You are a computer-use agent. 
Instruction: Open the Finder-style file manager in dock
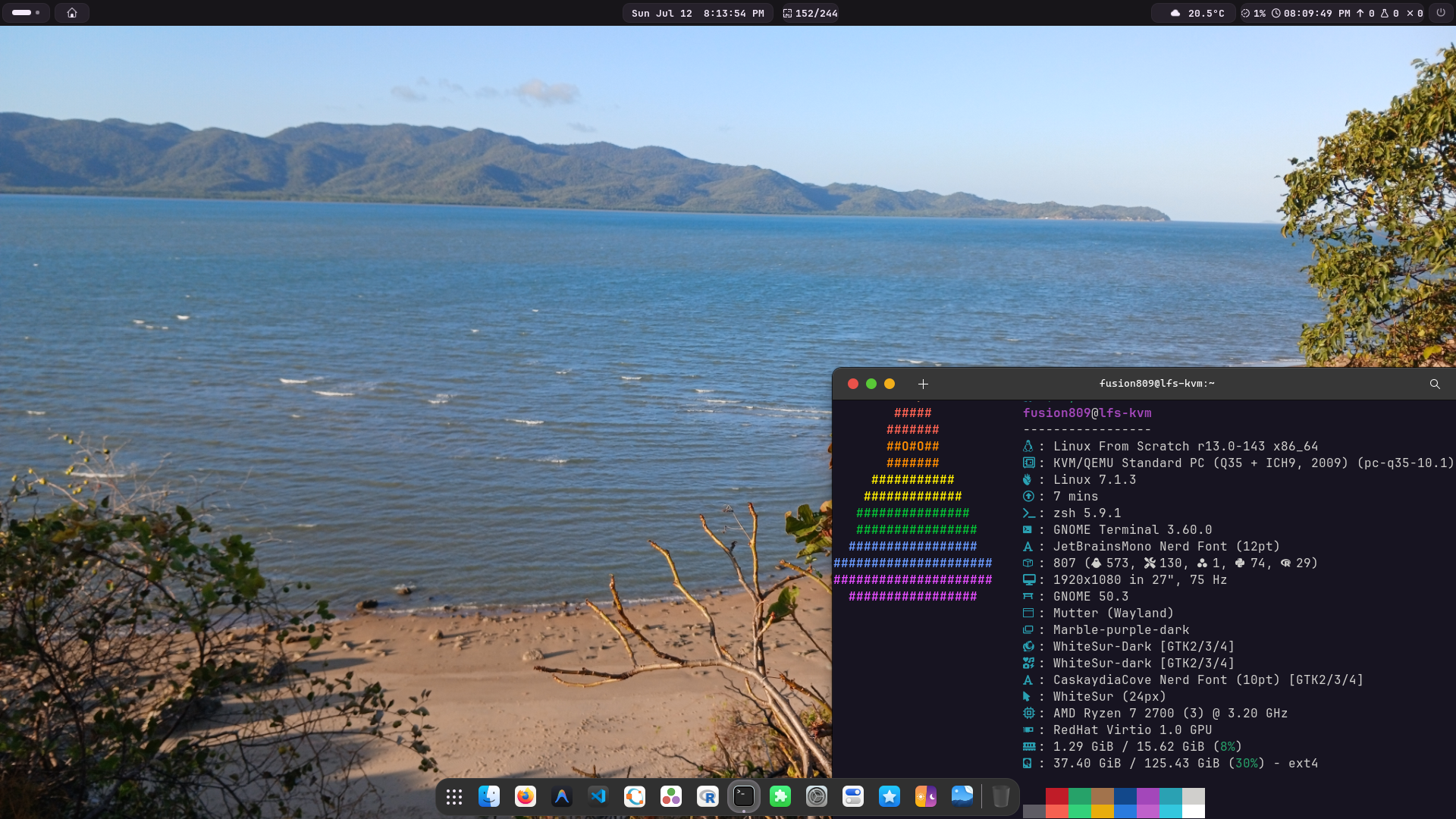[489, 796]
